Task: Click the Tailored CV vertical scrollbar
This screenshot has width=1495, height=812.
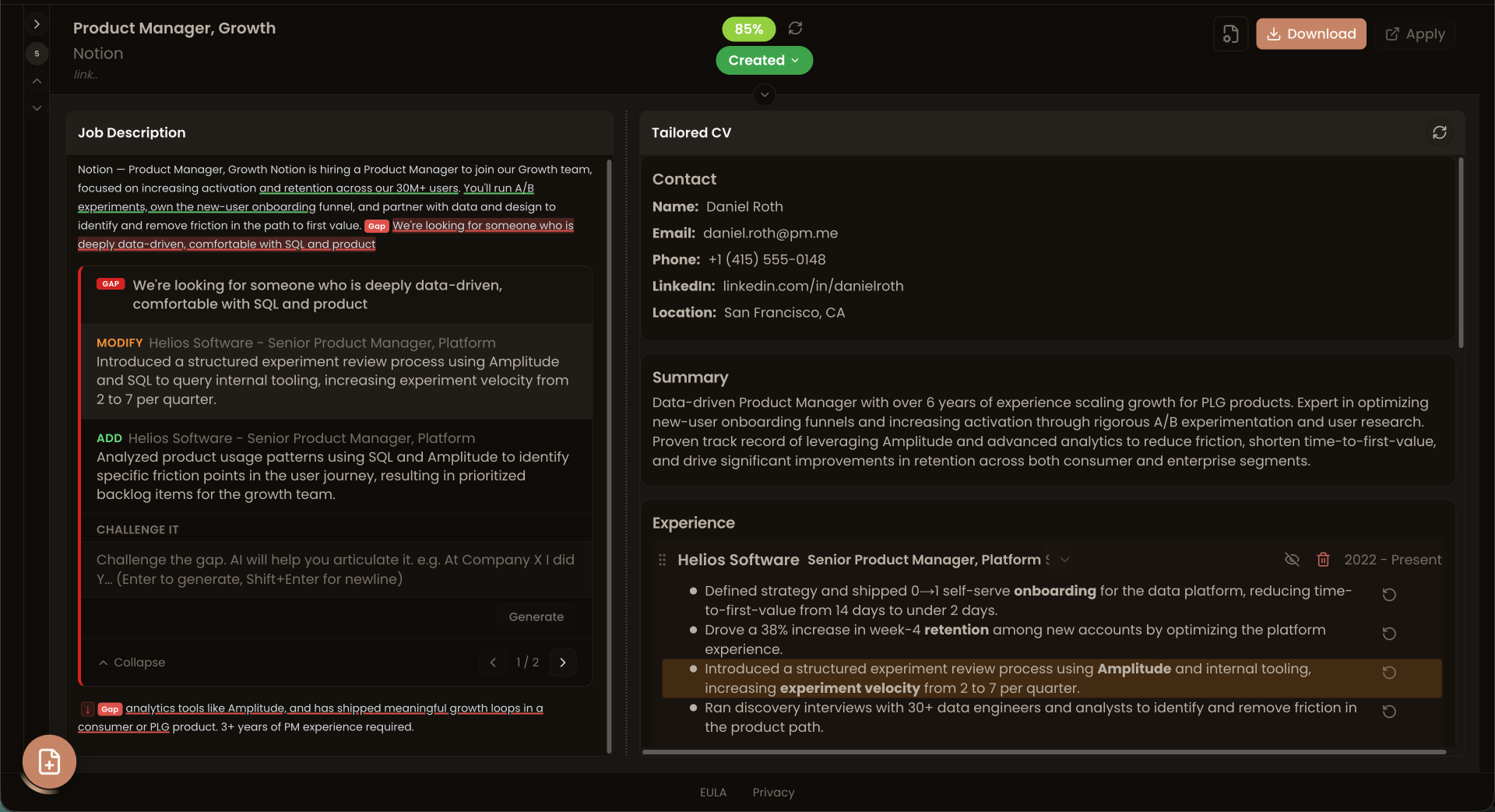Action: tap(1461, 253)
